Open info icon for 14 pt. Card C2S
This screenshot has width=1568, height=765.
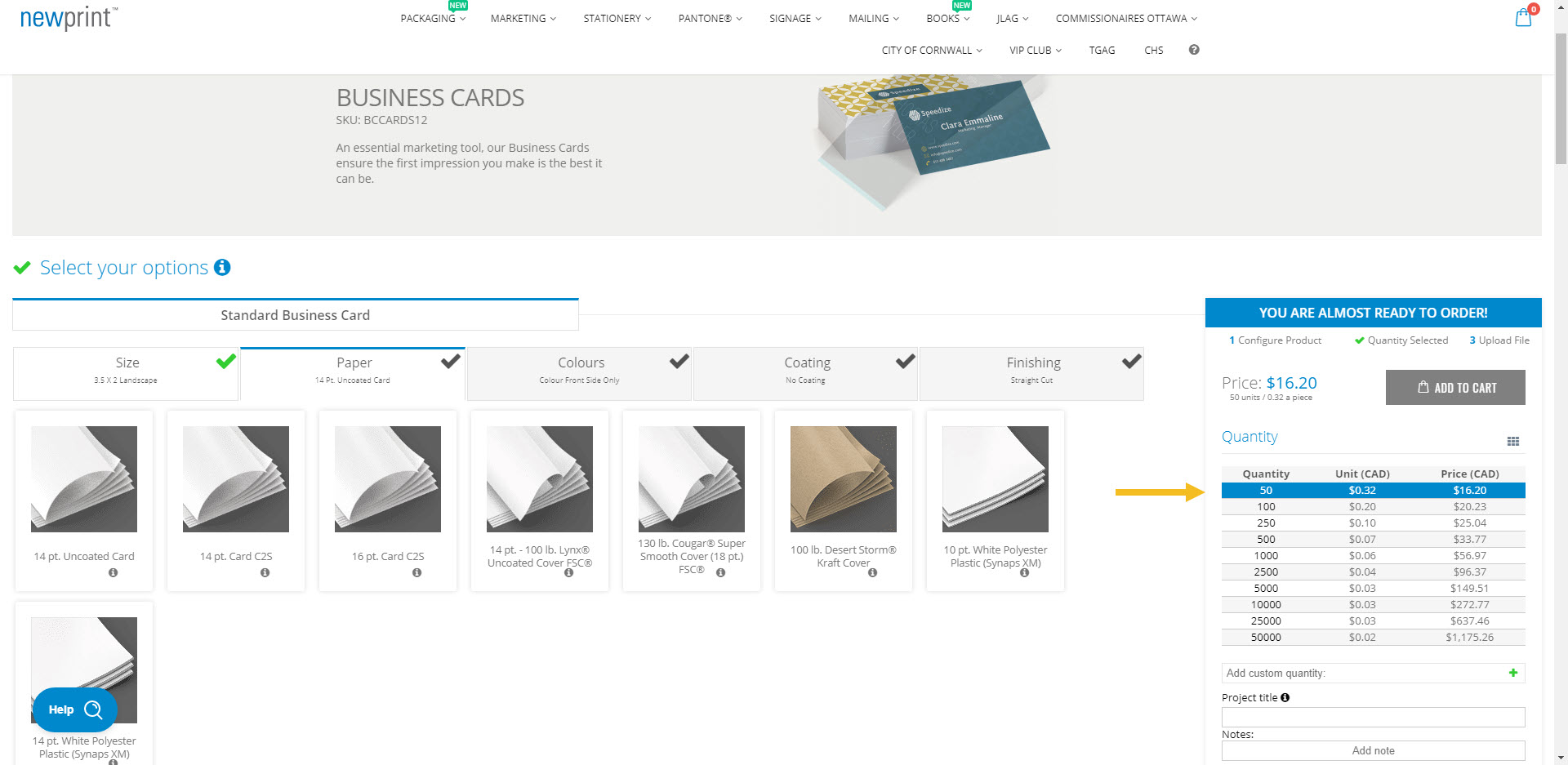tap(265, 572)
